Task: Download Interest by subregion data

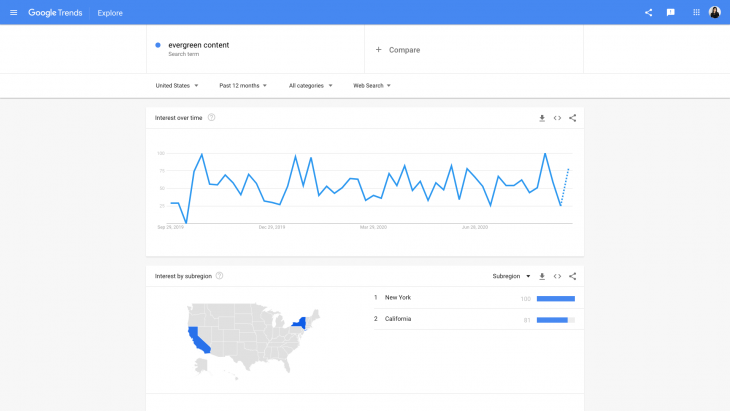Action: (542, 276)
